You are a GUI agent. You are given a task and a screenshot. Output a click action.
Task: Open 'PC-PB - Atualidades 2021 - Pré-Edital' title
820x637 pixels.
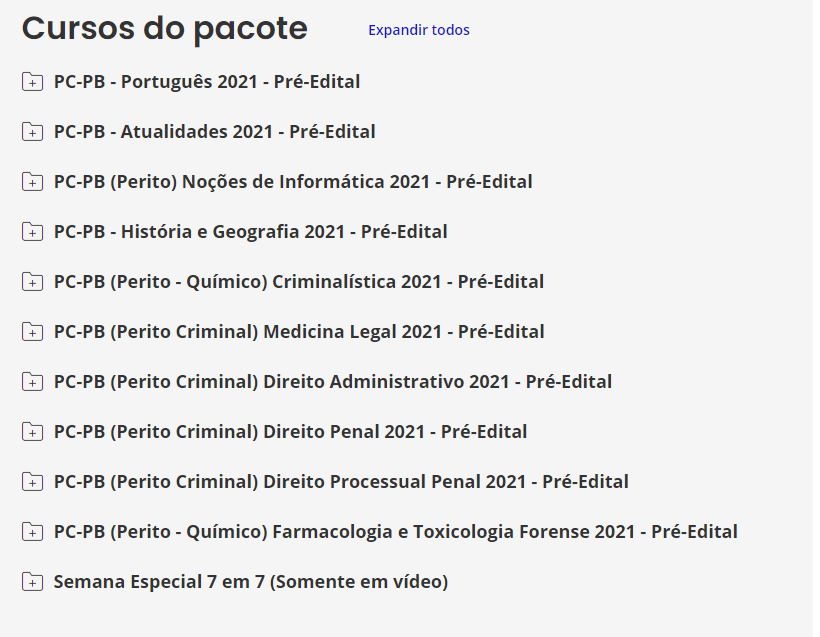pyautogui.click(x=215, y=132)
